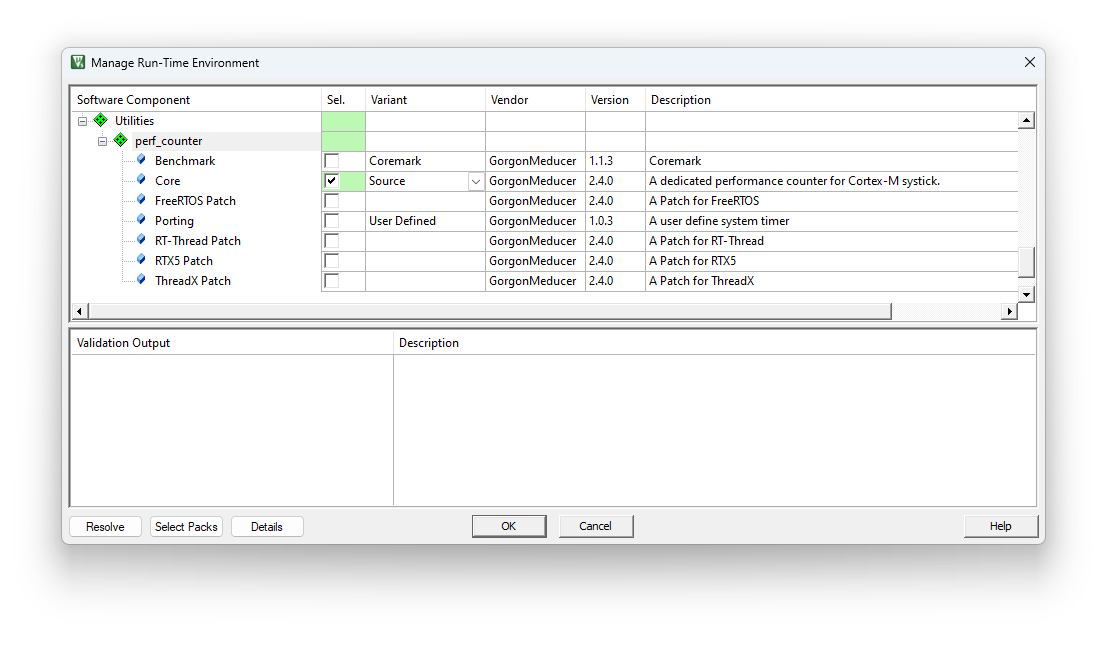The image size is (1108, 645).
Task: Close the Manage Run-Time Environment dialog
Action: (x=1030, y=62)
